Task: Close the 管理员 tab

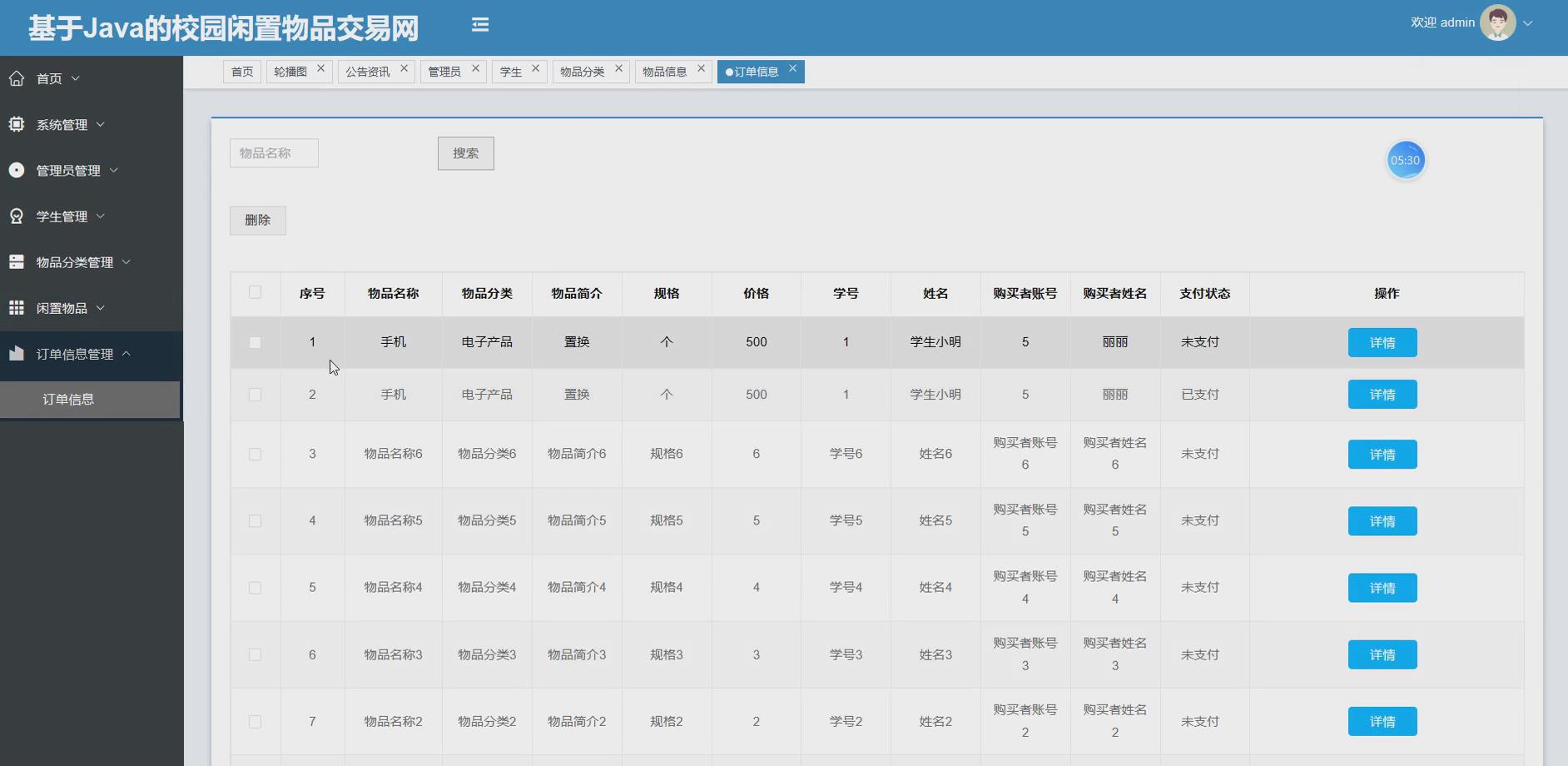Action: click(475, 68)
